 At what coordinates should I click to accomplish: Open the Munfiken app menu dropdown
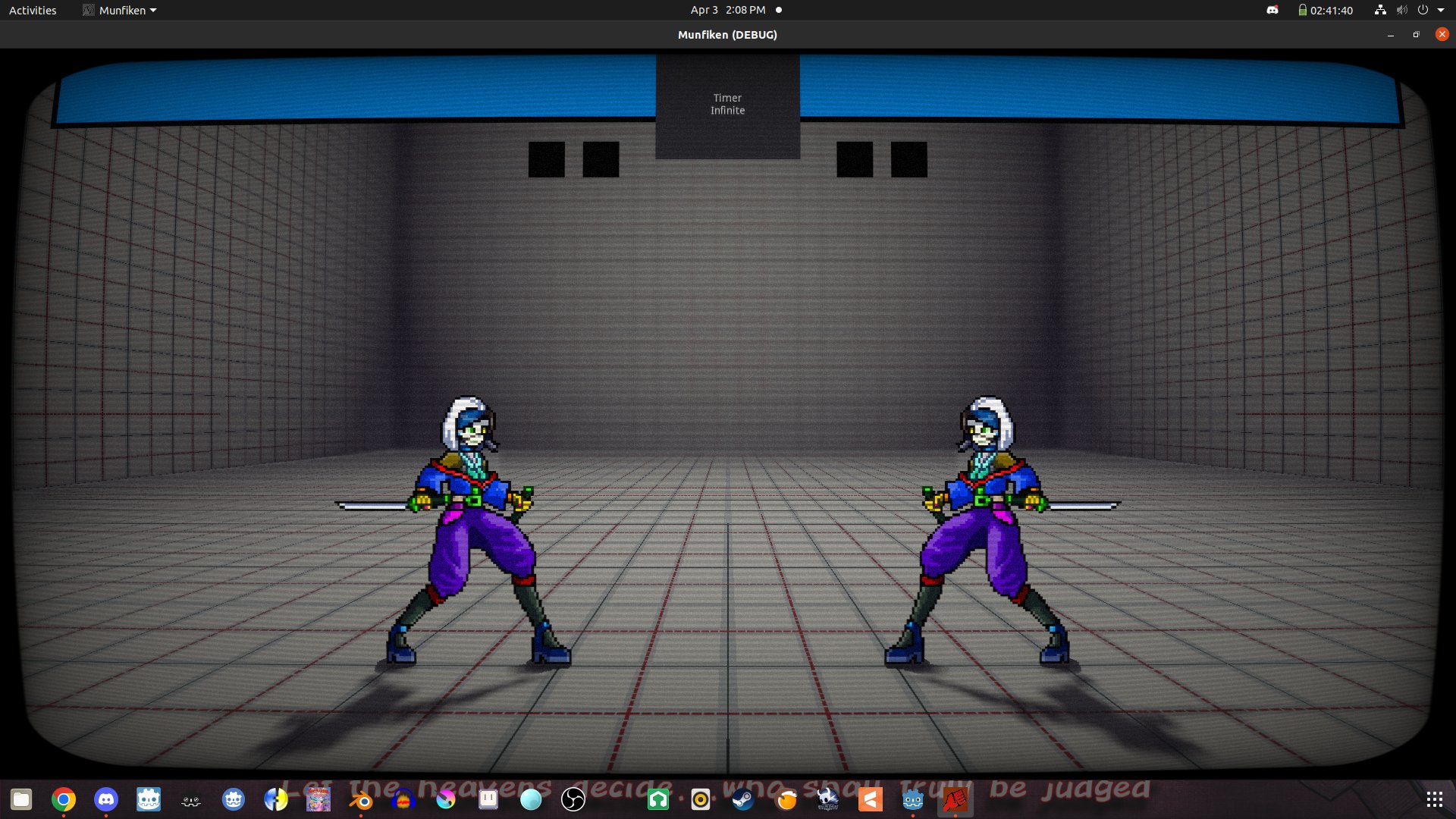120,10
